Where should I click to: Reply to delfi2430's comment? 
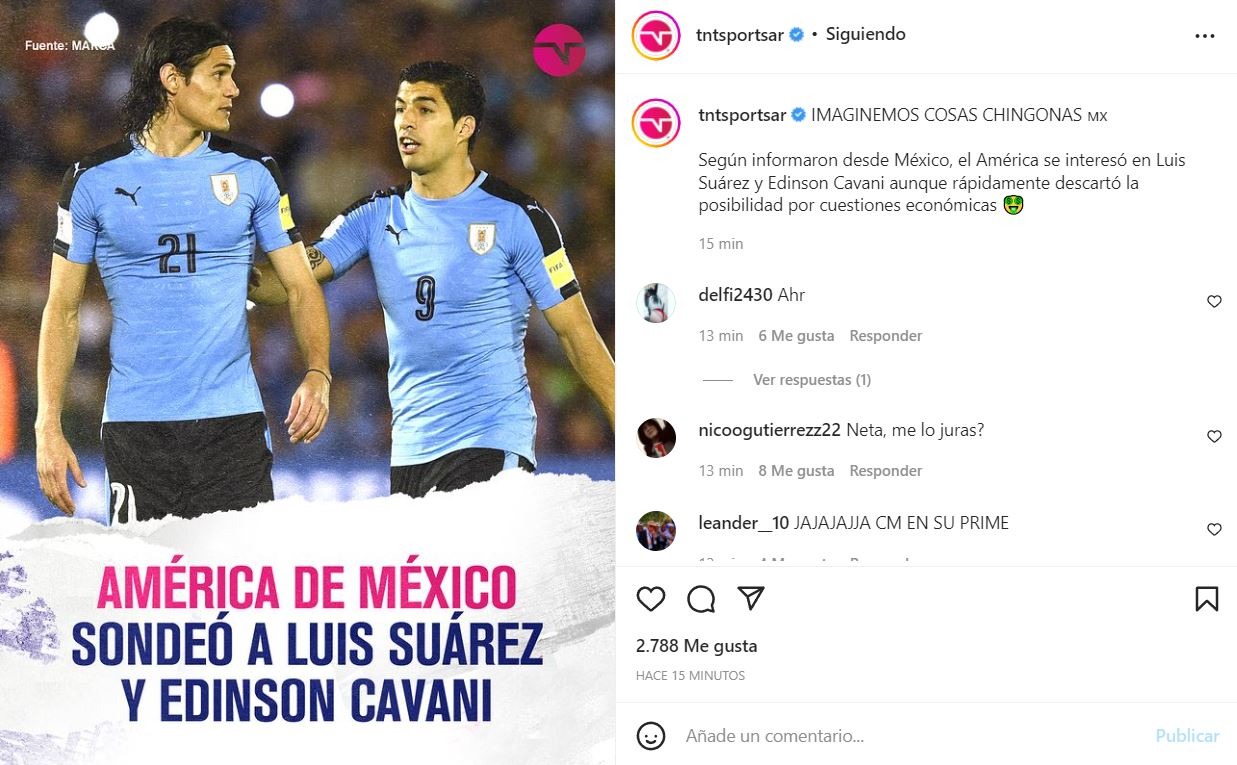point(886,336)
